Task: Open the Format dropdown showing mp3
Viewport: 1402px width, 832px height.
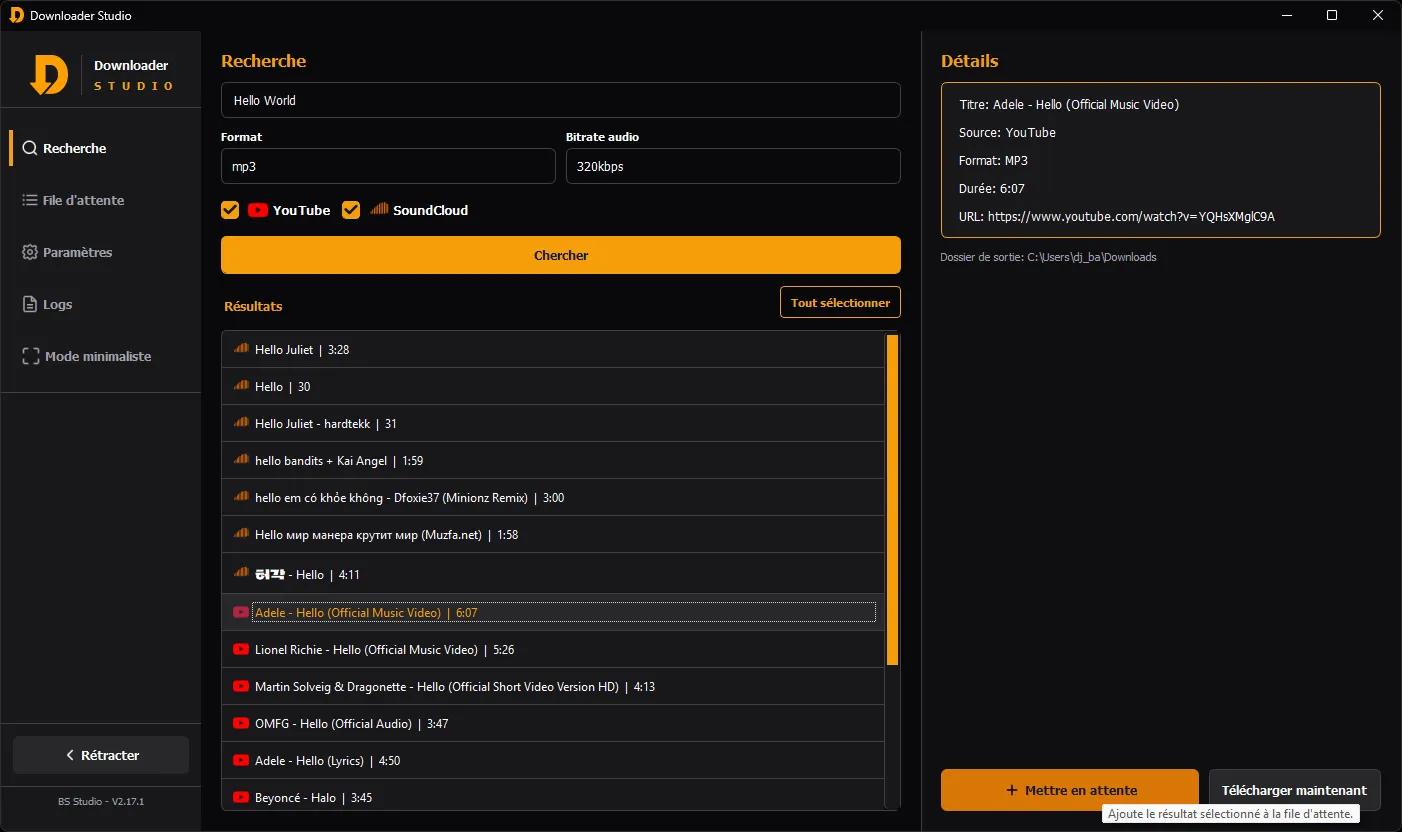Action: pyautogui.click(x=388, y=166)
